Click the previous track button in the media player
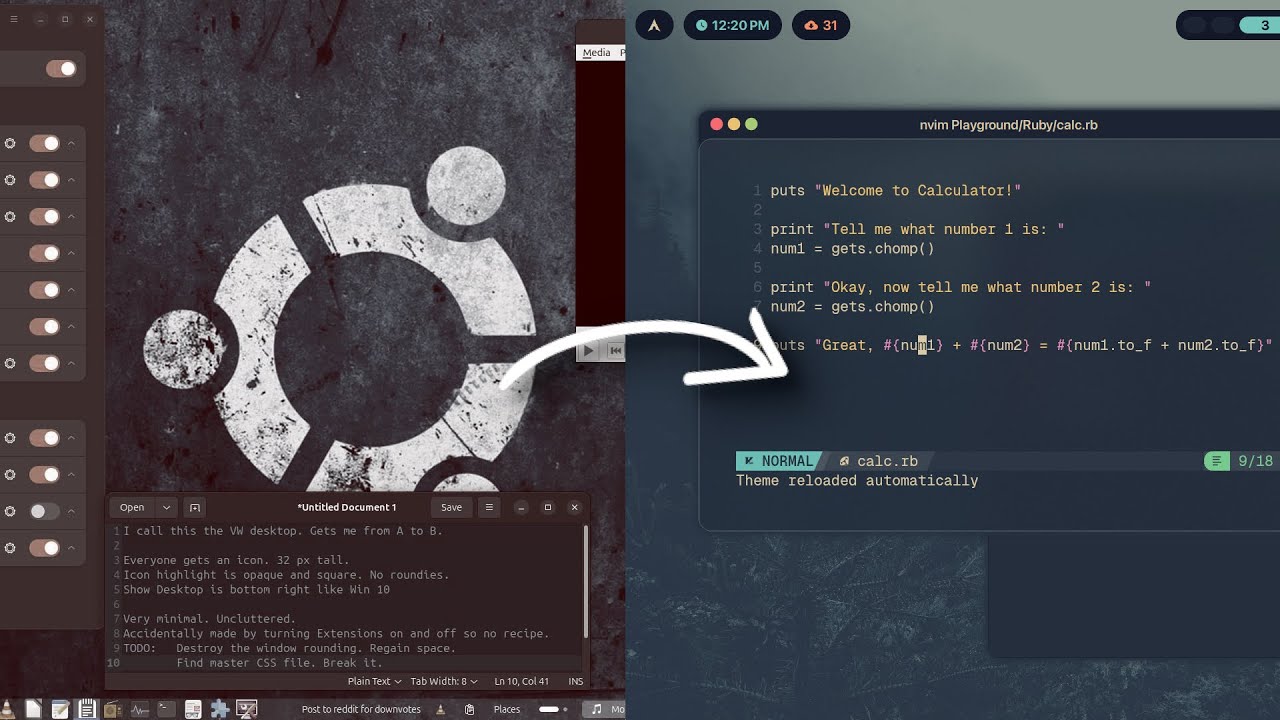 tap(615, 350)
